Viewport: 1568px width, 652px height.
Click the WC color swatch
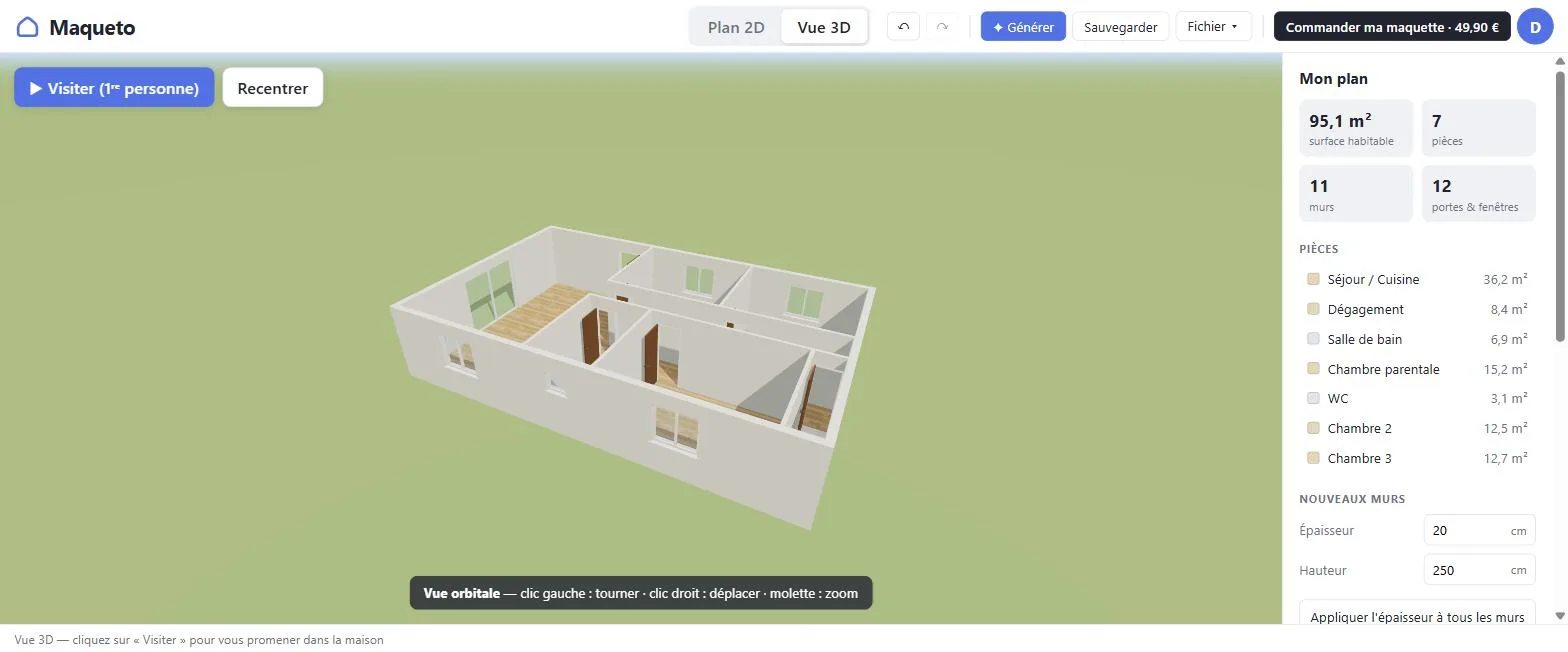1313,398
